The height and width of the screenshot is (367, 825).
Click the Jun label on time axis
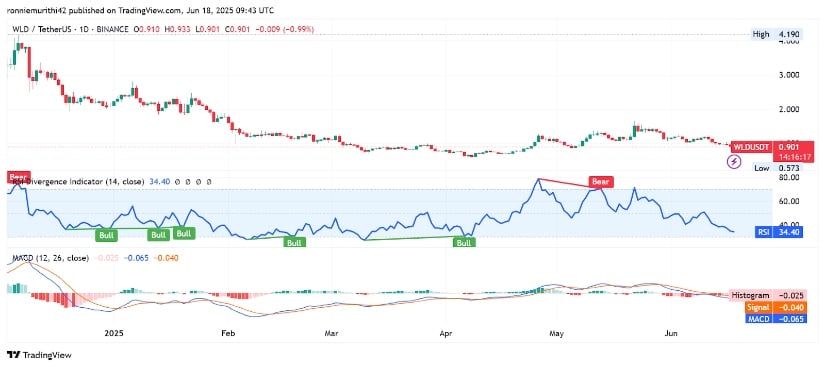671,333
